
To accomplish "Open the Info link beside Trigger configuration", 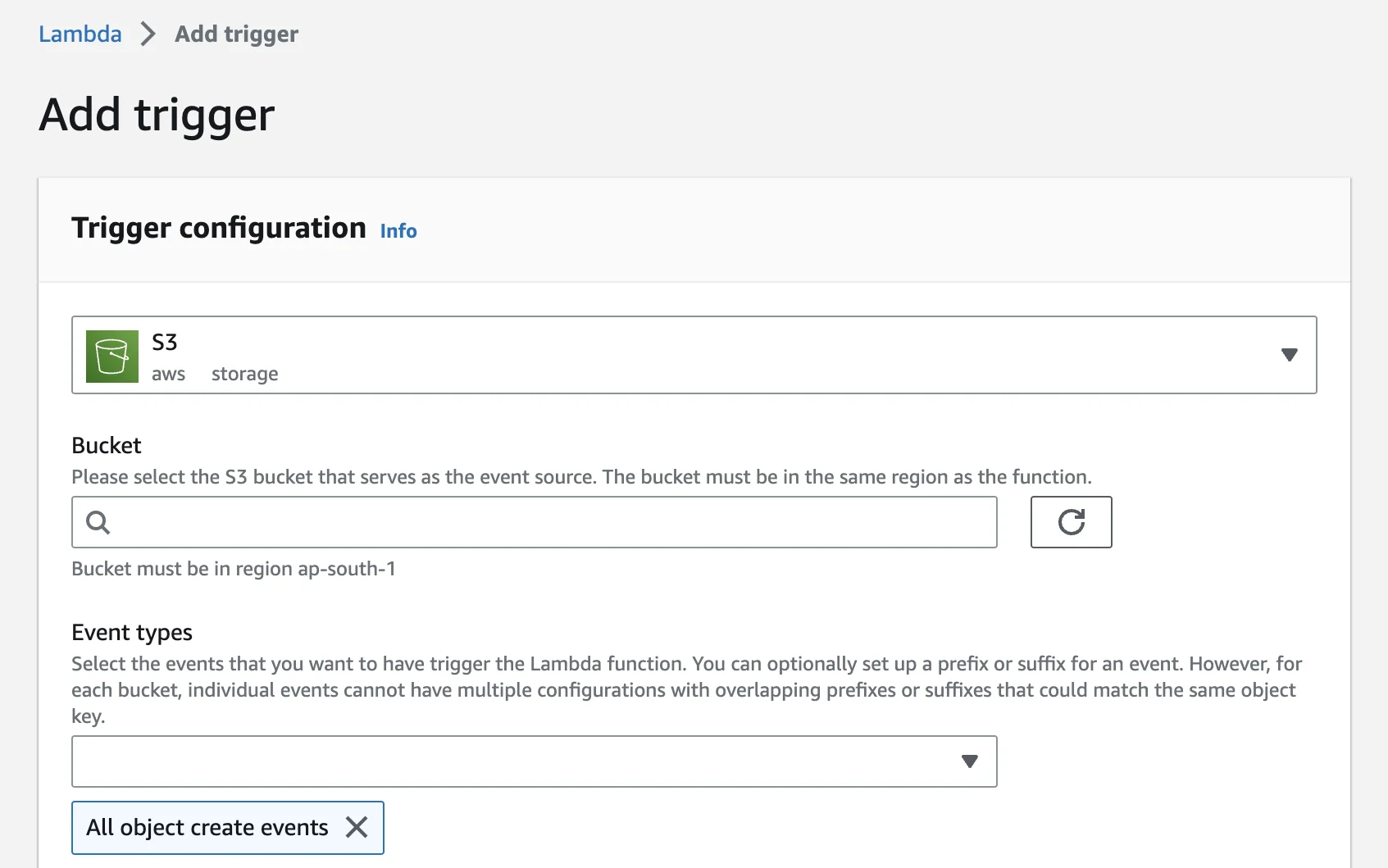I will (x=398, y=231).
